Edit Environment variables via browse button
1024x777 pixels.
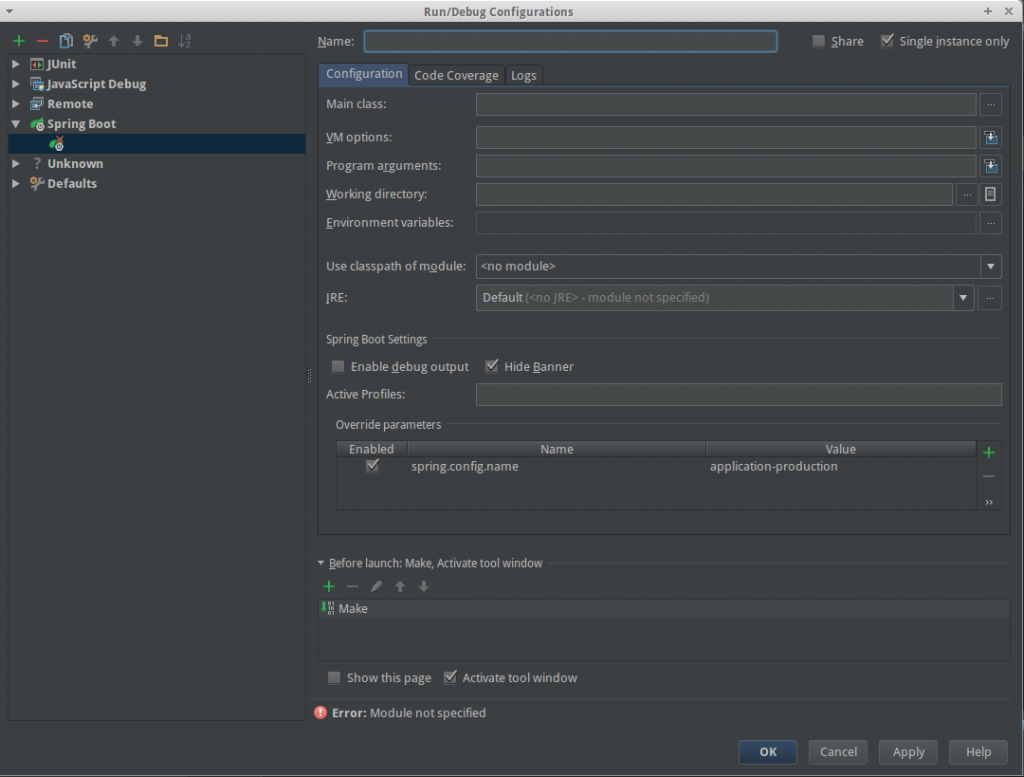[x=991, y=223]
